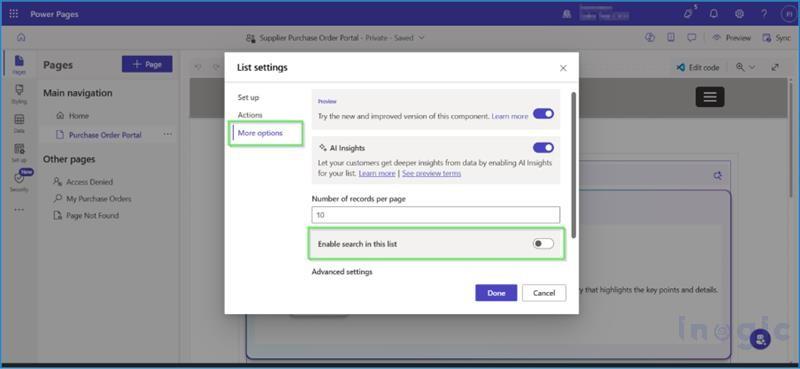Open See preview terms link
This screenshot has height=369, width=800.
pos(431,173)
